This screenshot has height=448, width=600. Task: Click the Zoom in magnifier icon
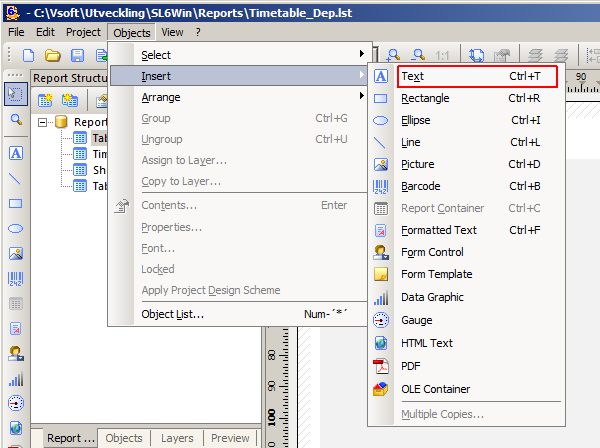[x=393, y=56]
